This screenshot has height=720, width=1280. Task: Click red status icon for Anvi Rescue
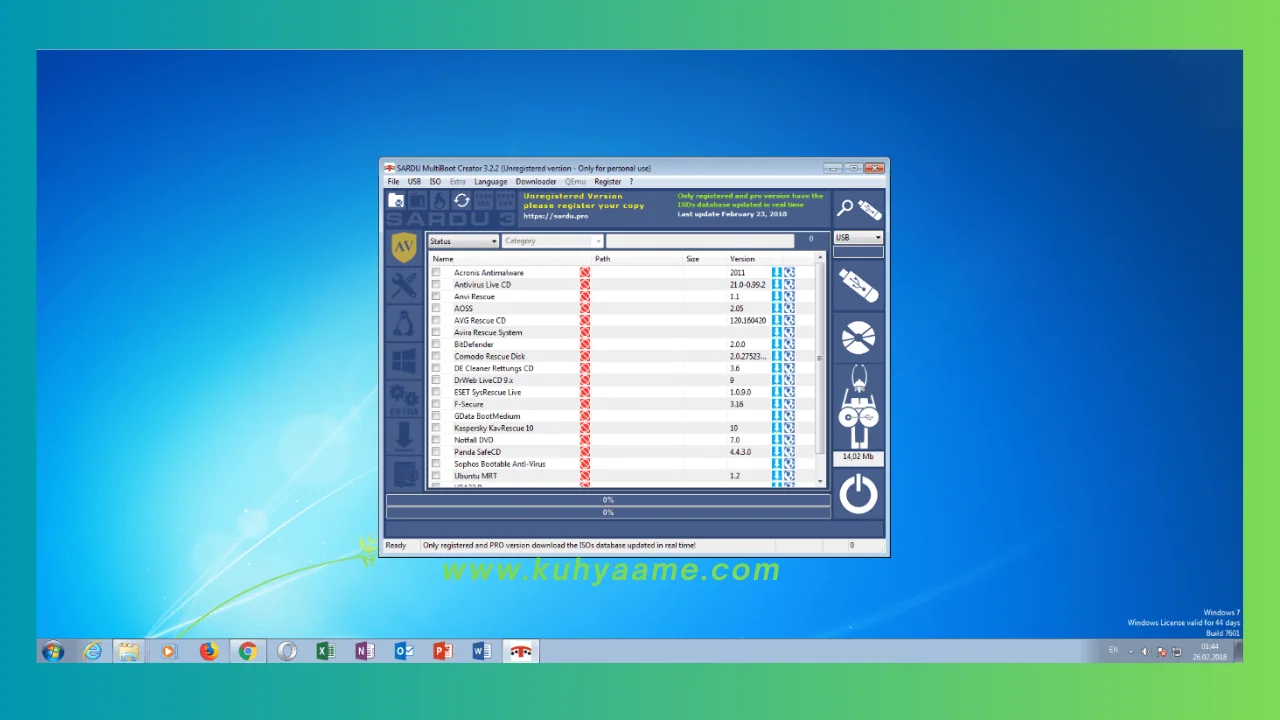tap(585, 296)
